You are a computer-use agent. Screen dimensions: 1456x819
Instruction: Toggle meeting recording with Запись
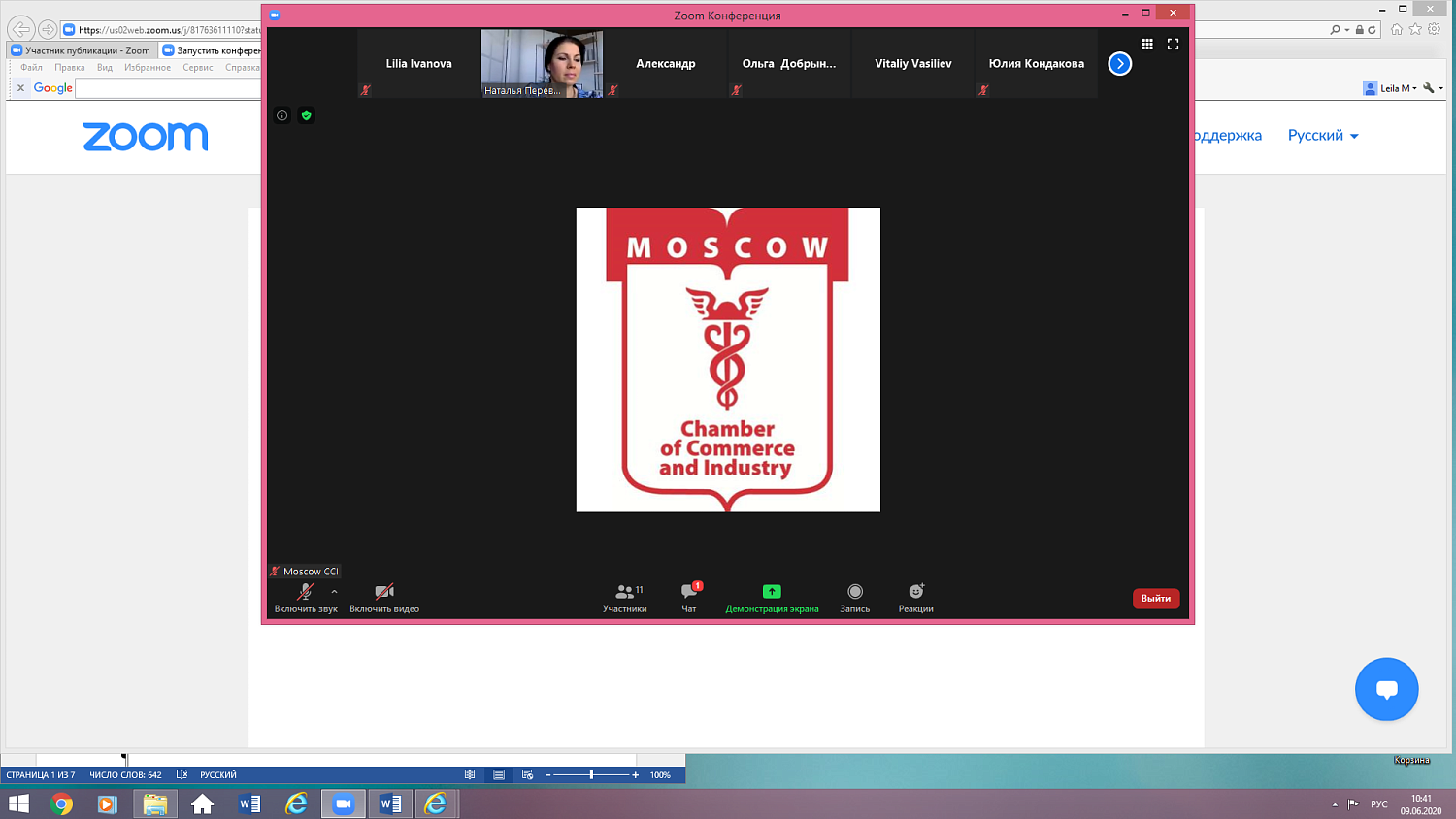tap(855, 598)
